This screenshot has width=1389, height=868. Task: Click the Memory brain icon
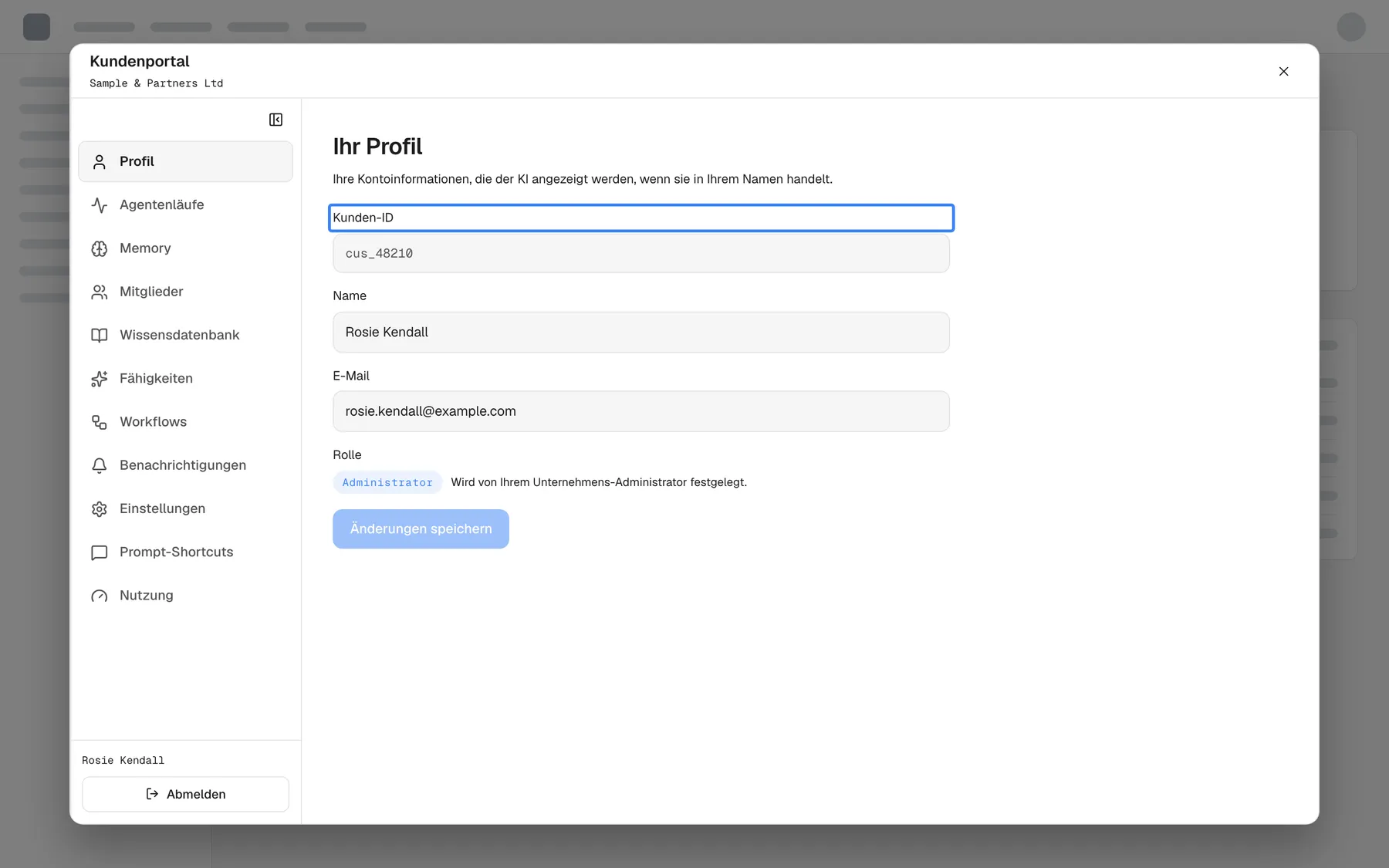point(100,248)
